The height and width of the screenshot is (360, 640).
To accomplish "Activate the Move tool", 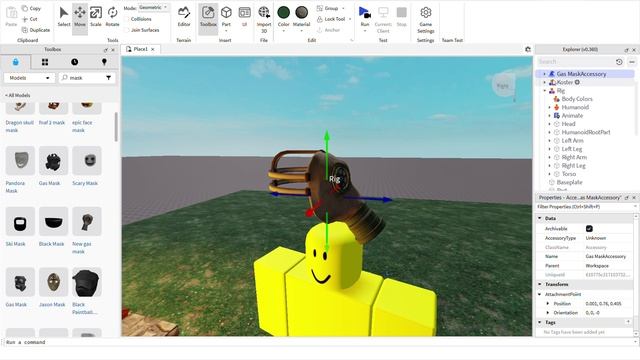I will [x=80, y=18].
